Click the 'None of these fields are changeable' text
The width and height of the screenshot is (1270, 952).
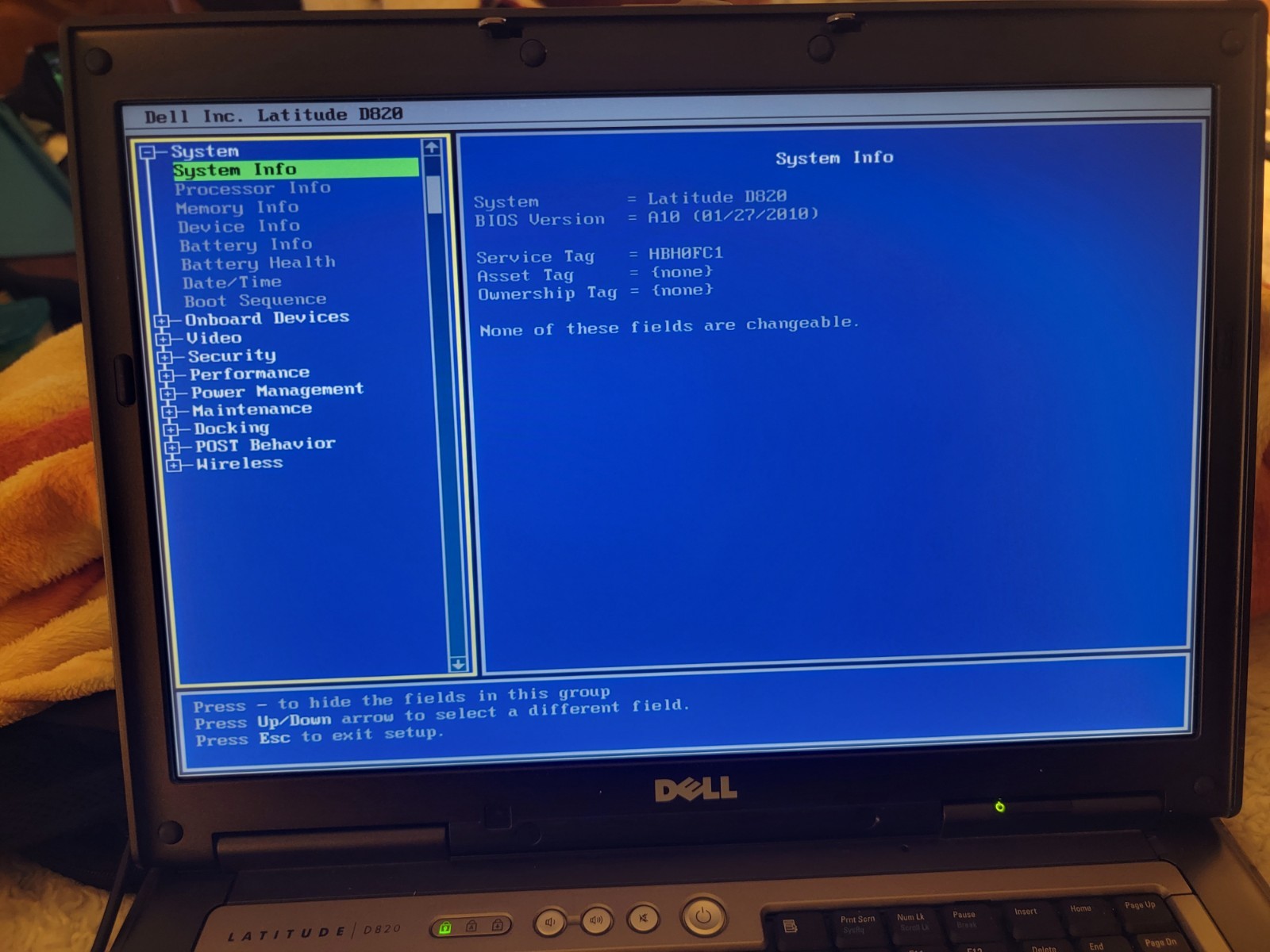pyautogui.click(x=669, y=326)
